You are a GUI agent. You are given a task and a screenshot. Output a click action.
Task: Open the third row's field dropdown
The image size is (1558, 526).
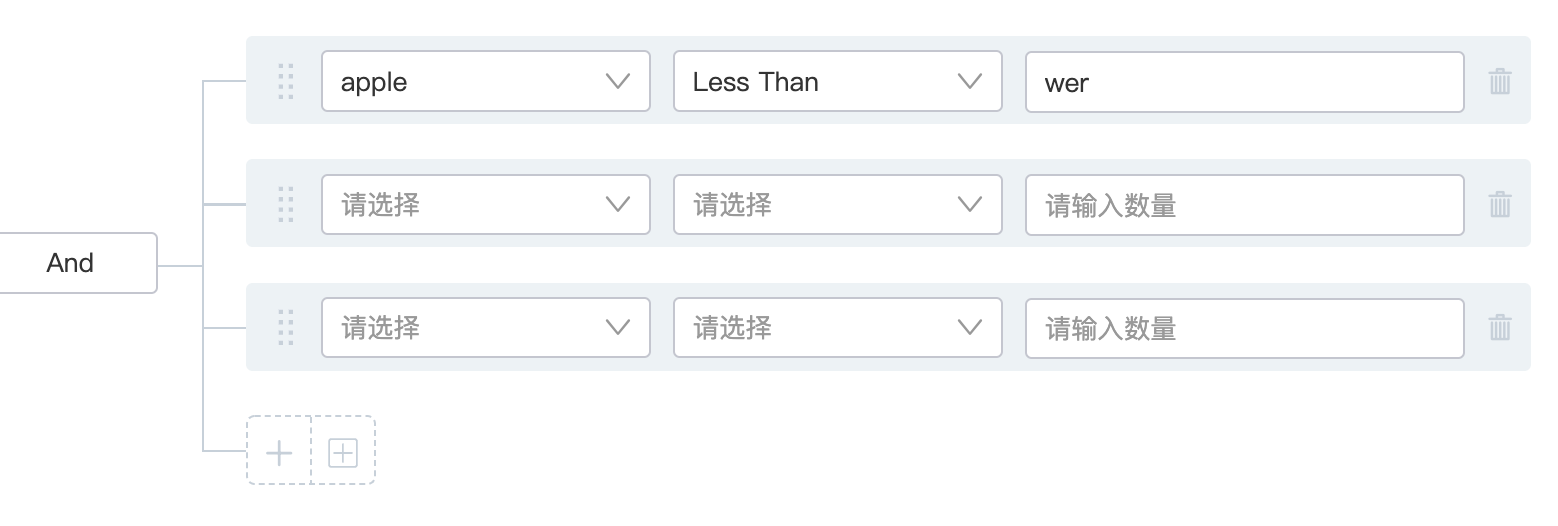pos(485,328)
